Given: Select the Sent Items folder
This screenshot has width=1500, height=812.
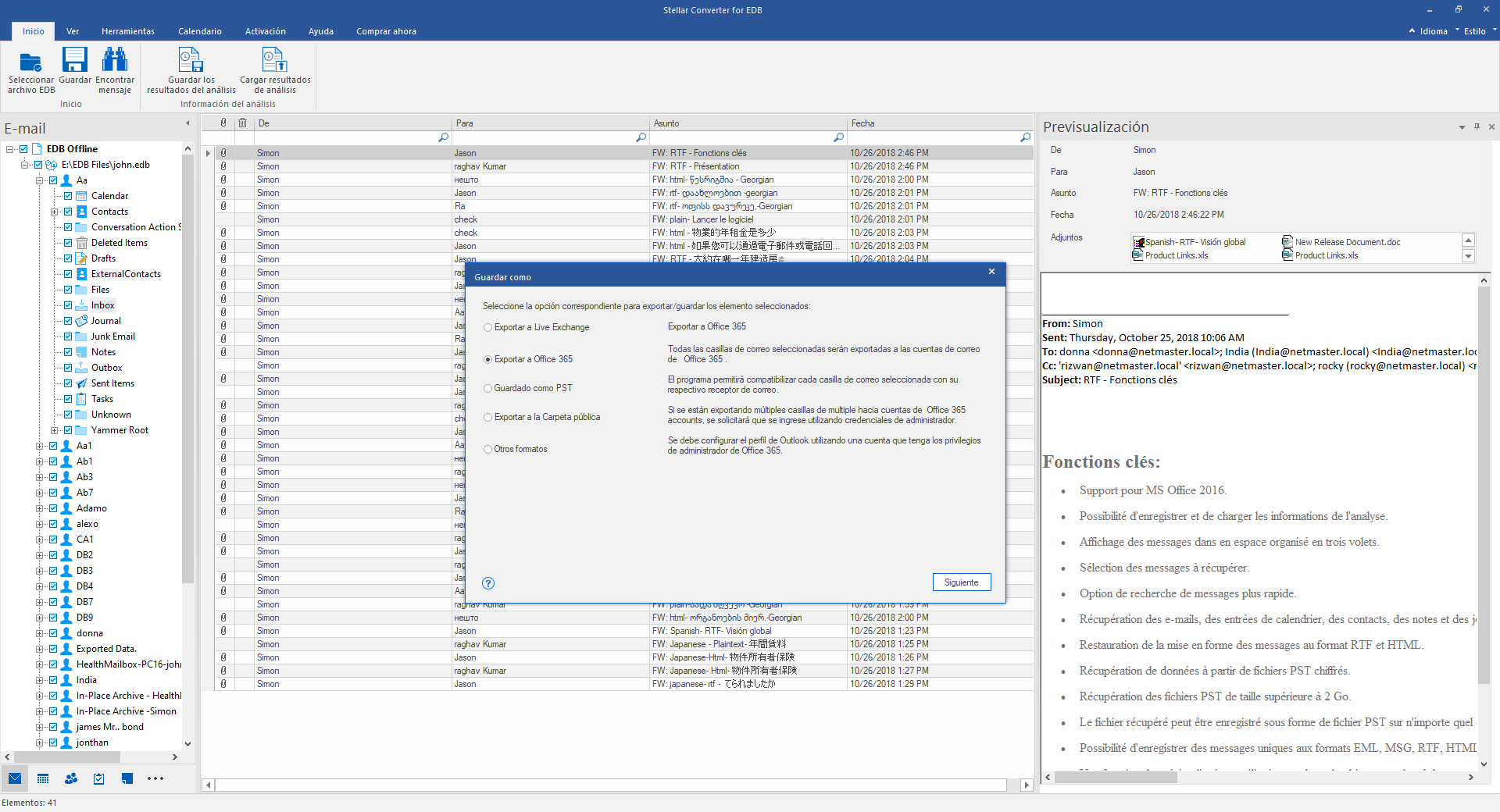Looking at the screenshot, I should point(112,383).
